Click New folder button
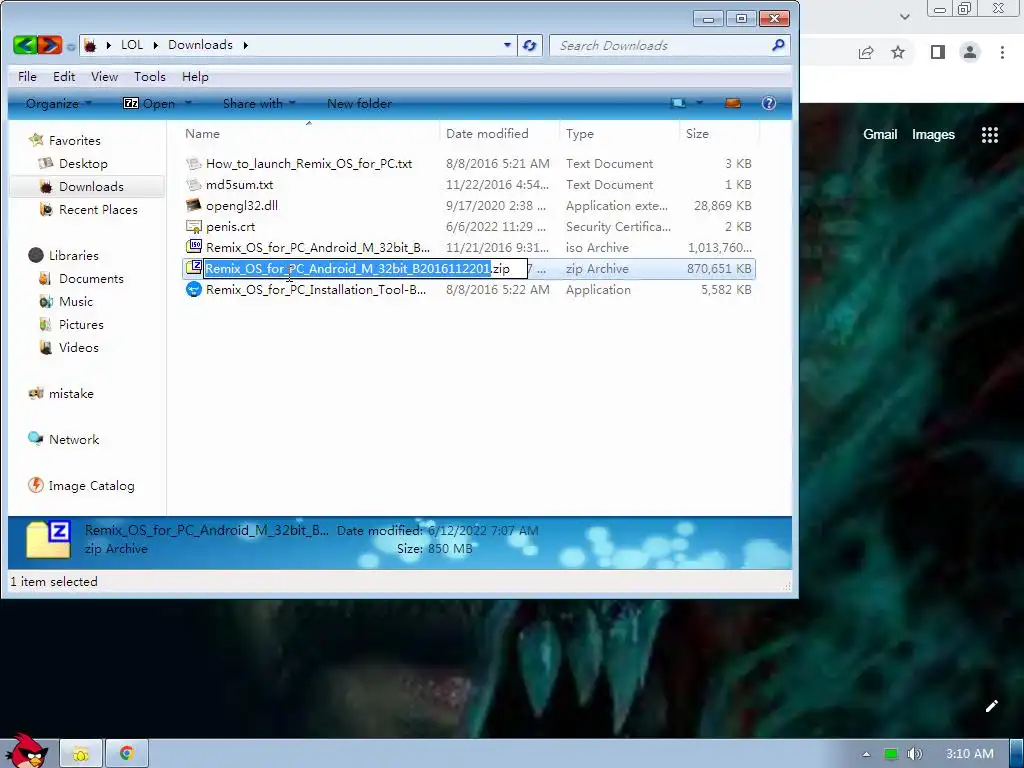1024x768 pixels. pos(359,103)
